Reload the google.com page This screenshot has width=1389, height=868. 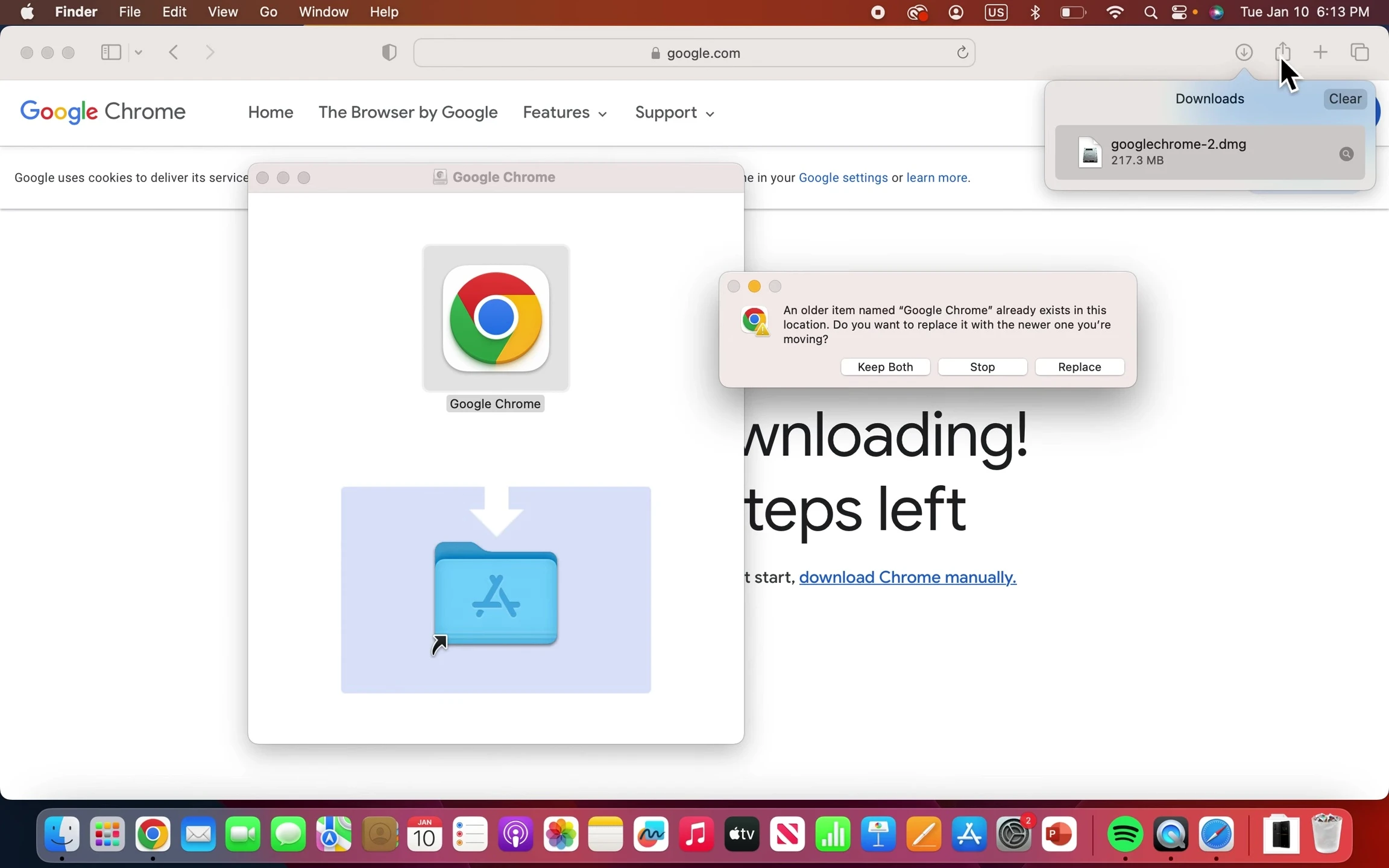[x=962, y=52]
